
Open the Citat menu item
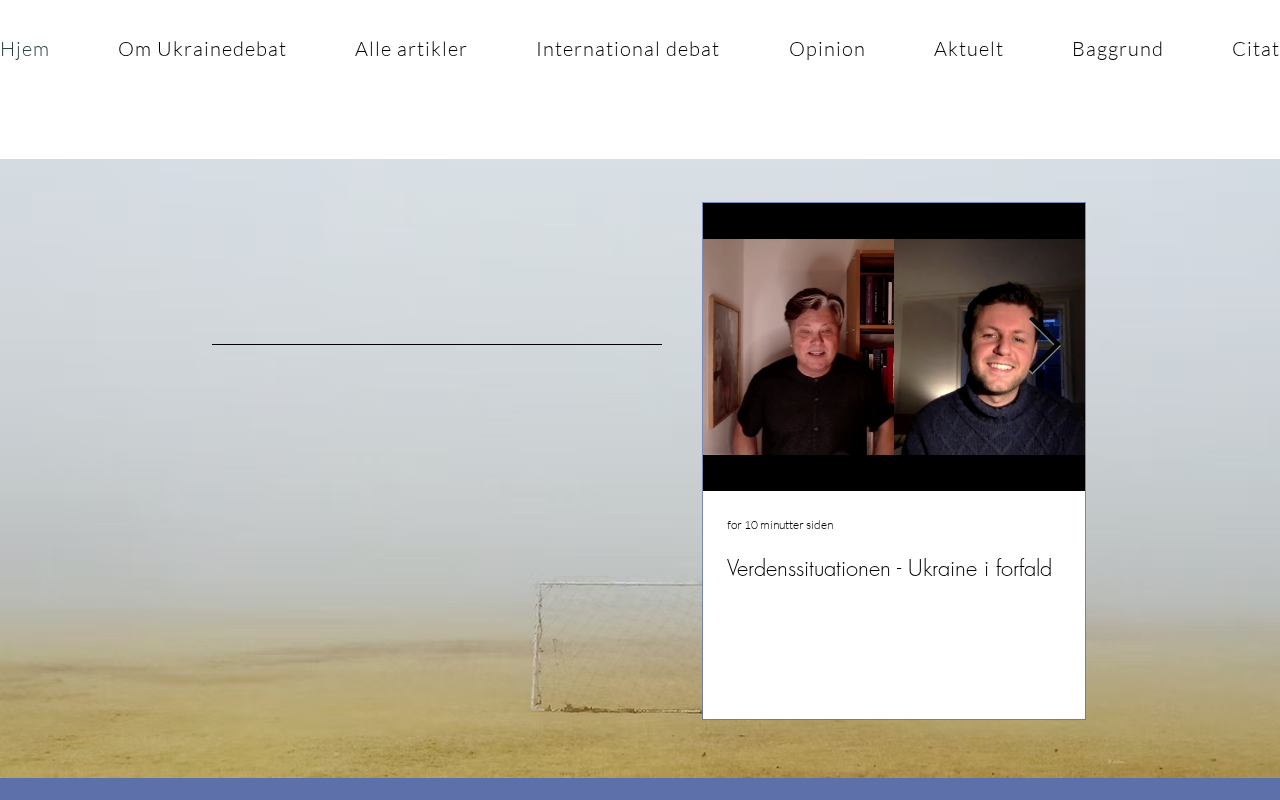pos(1256,49)
